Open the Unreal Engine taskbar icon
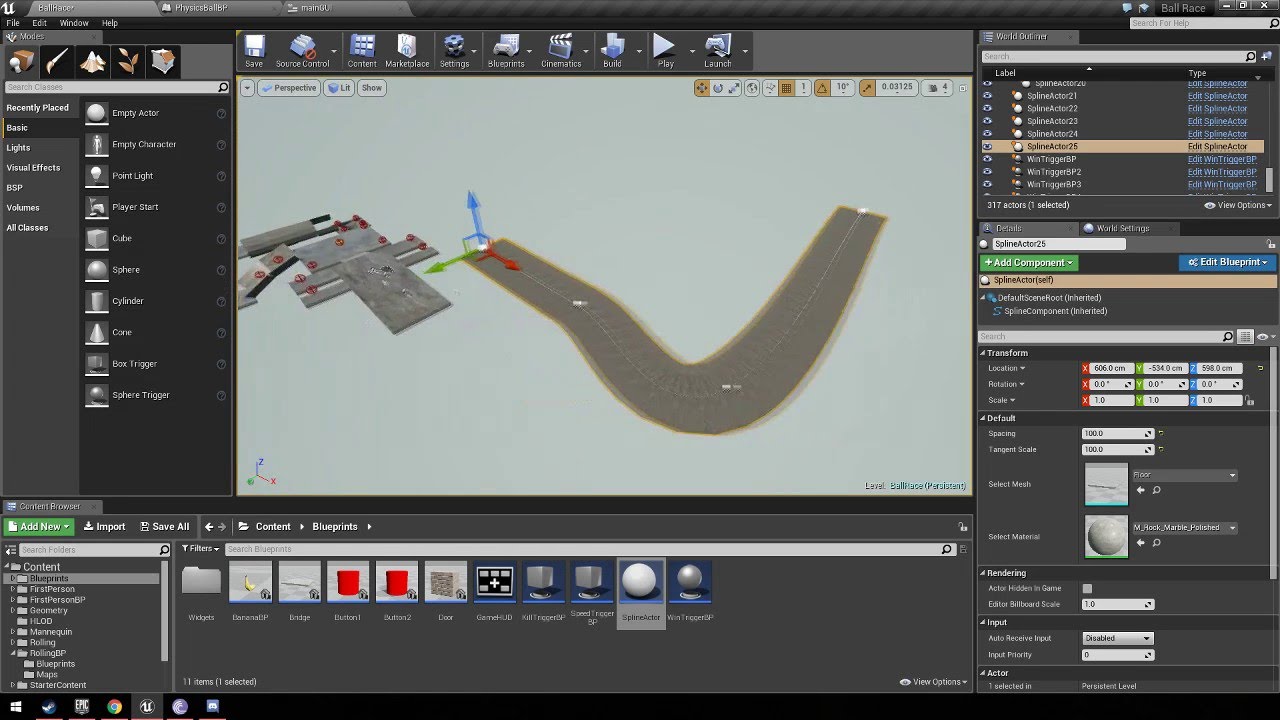1280x720 pixels. (147, 707)
